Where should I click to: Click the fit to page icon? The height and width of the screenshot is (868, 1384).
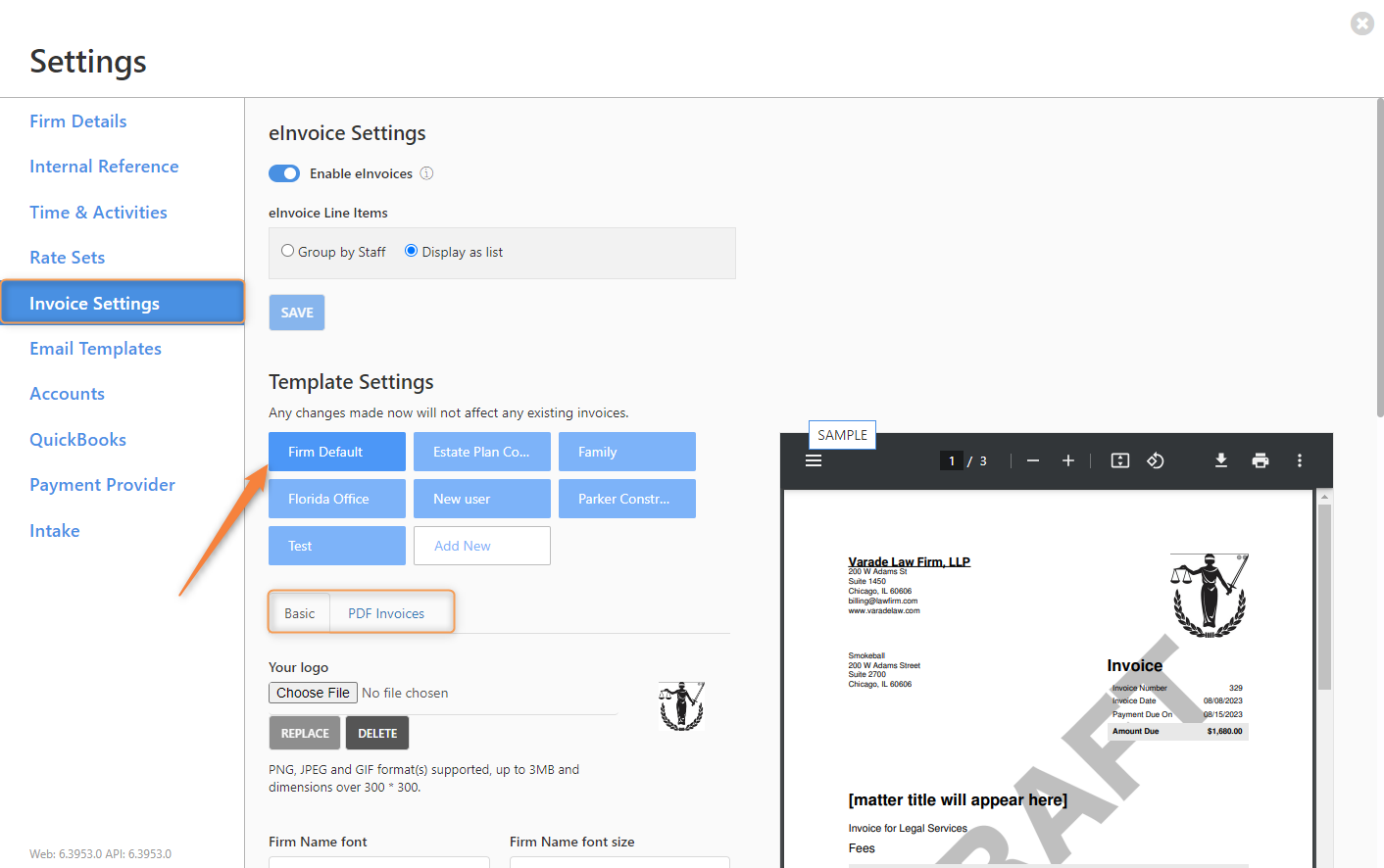pos(1120,460)
